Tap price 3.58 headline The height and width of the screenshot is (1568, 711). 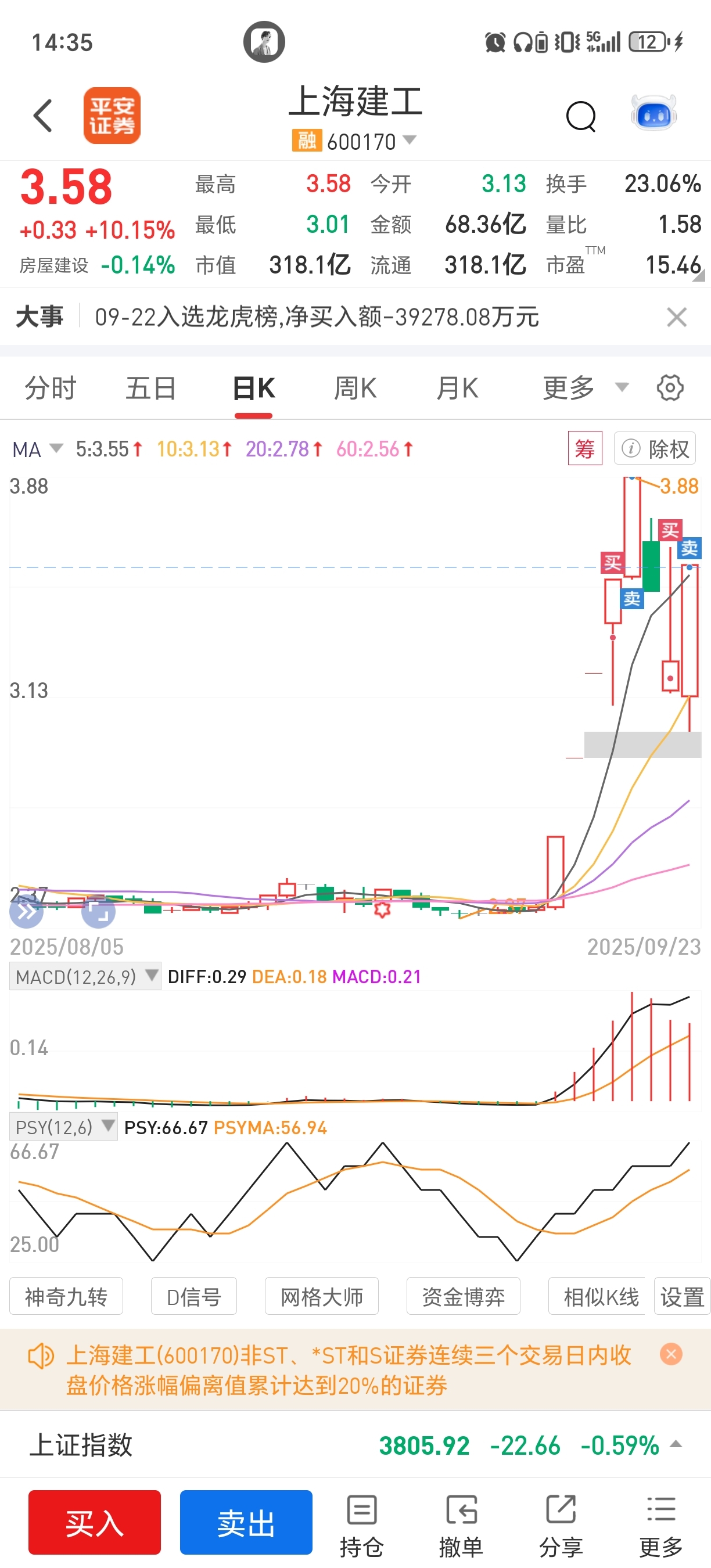point(66,186)
